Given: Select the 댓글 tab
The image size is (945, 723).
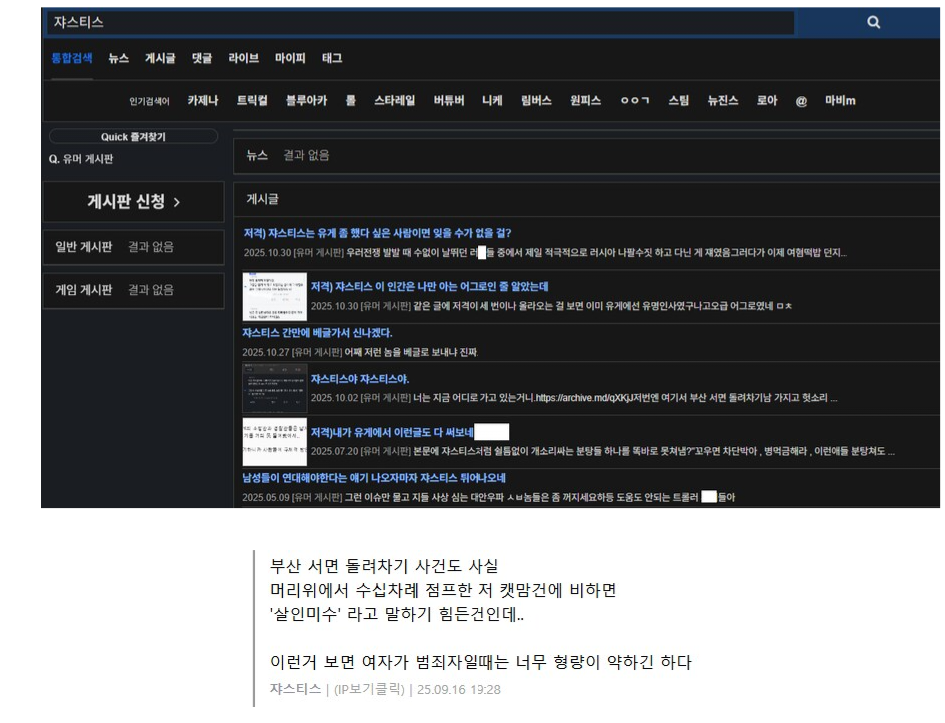Looking at the screenshot, I should [x=201, y=59].
